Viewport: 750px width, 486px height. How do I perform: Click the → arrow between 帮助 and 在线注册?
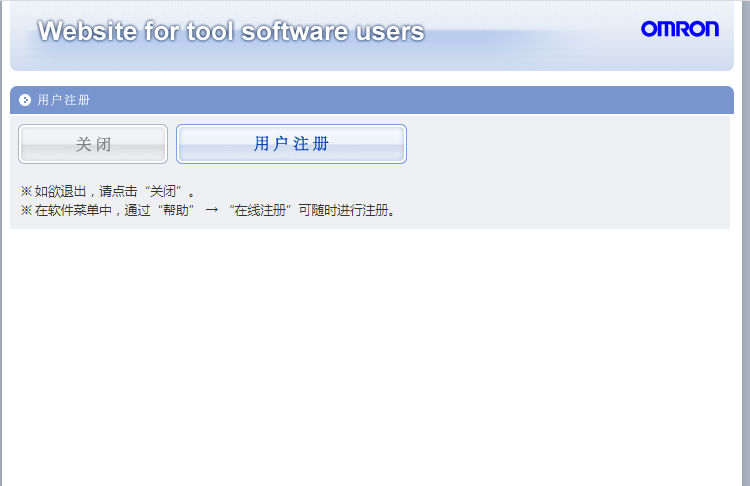point(211,210)
